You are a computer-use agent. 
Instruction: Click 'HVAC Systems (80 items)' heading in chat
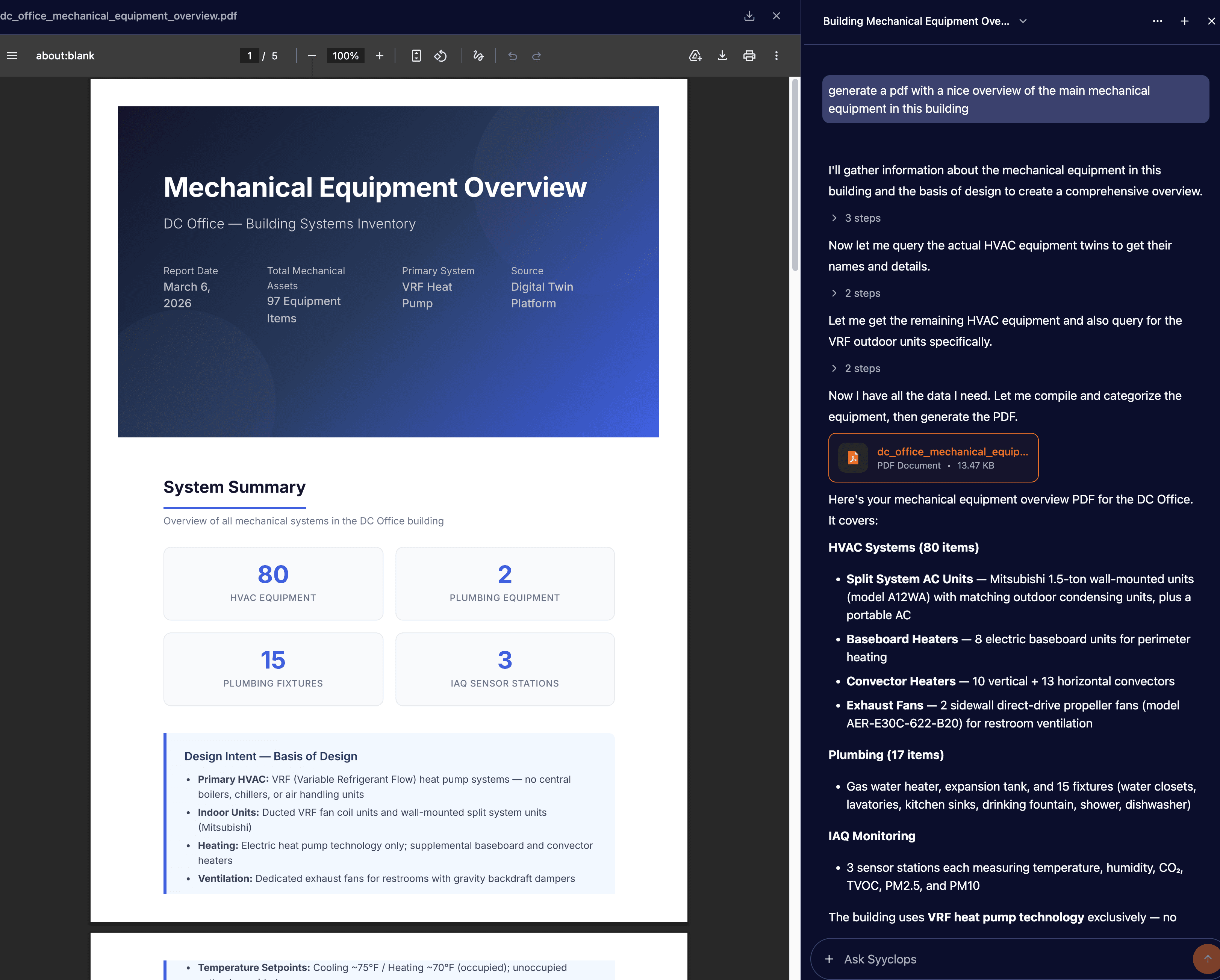tap(904, 548)
